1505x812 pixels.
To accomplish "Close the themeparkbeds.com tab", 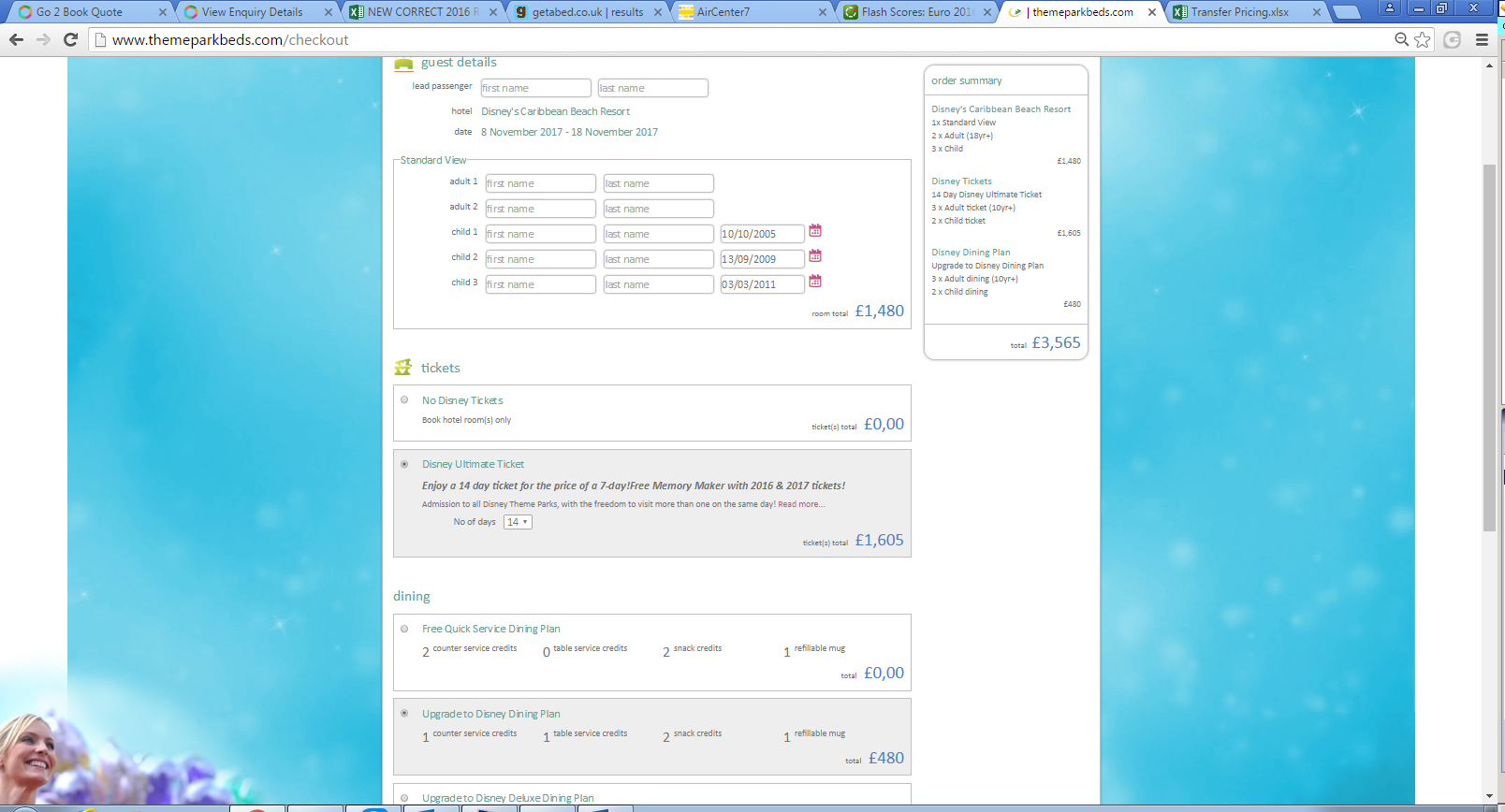I will pyautogui.click(x=1152, y=12).
